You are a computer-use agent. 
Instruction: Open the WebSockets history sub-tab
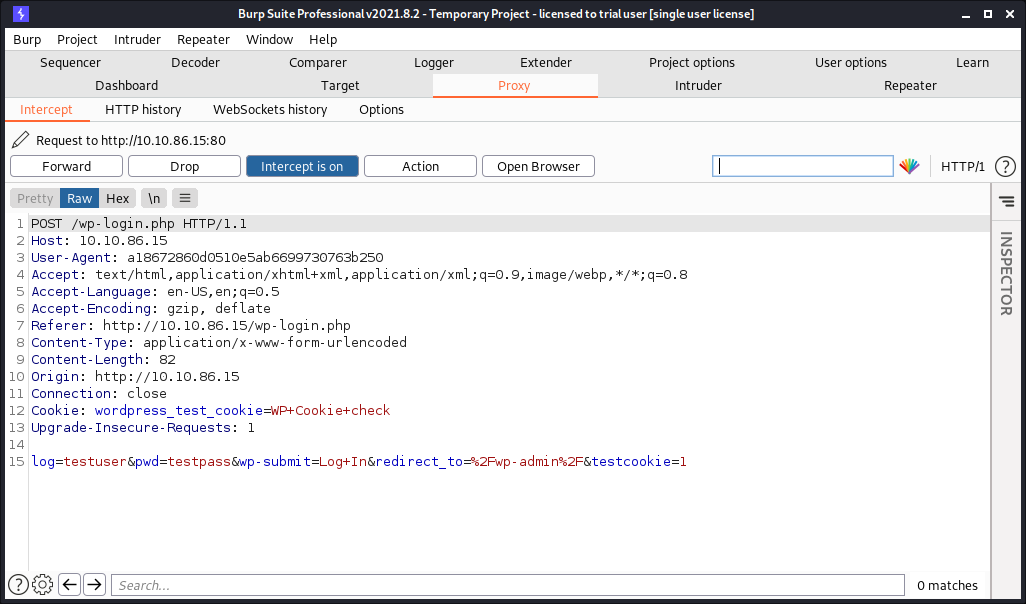tap(270, 109)
